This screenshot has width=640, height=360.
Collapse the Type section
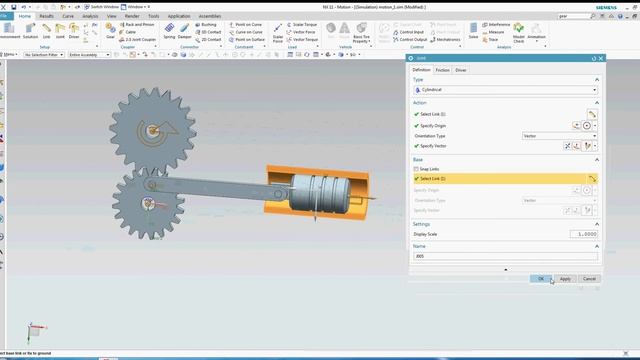(x=597, y=80)
